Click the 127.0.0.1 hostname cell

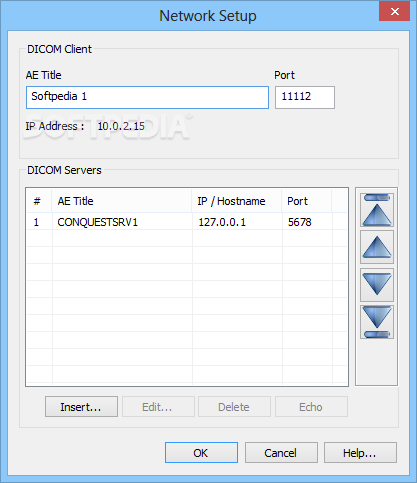pyautogui.click(x=237, y=222)
